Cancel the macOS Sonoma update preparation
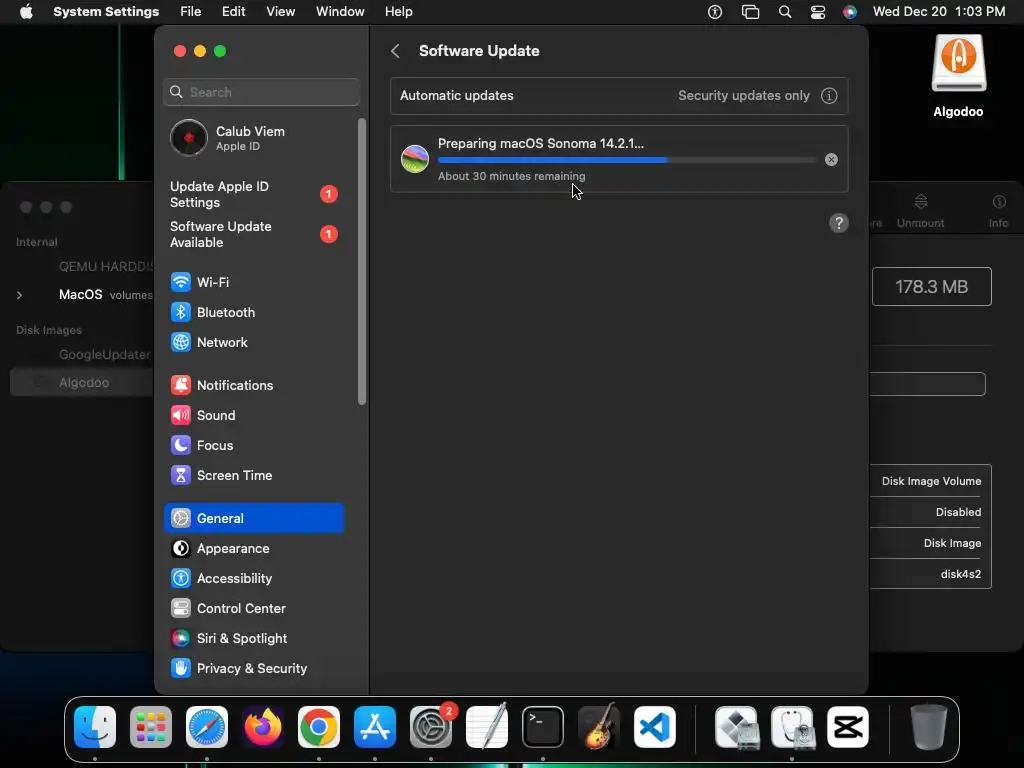Screen dimensions: 1024x768 click(x=831, y=159)
